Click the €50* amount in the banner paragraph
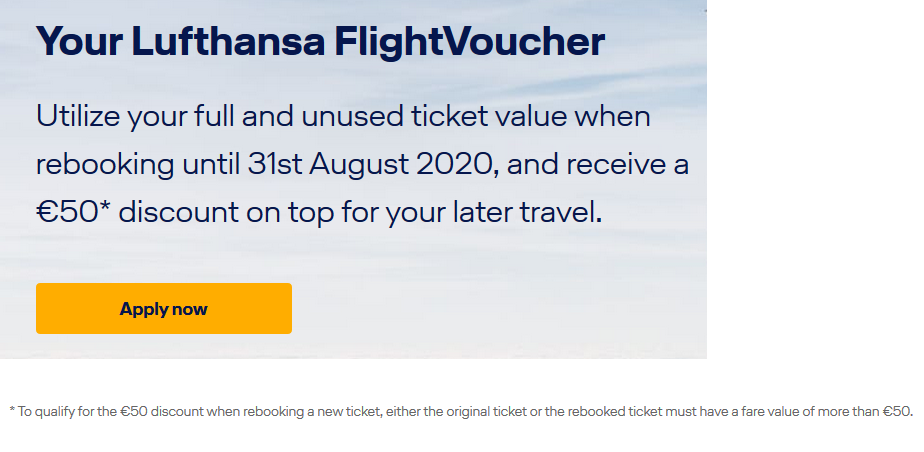924x452 pixels. click(x=74, y=212)
